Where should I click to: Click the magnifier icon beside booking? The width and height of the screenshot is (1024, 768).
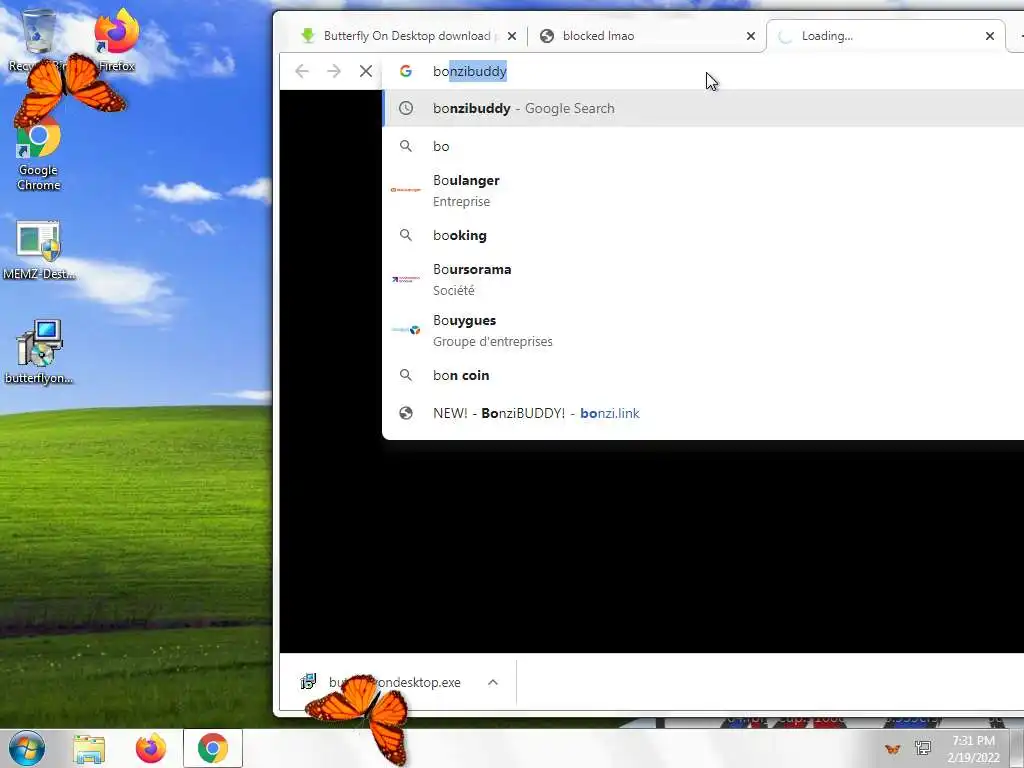tap(406, 235)
